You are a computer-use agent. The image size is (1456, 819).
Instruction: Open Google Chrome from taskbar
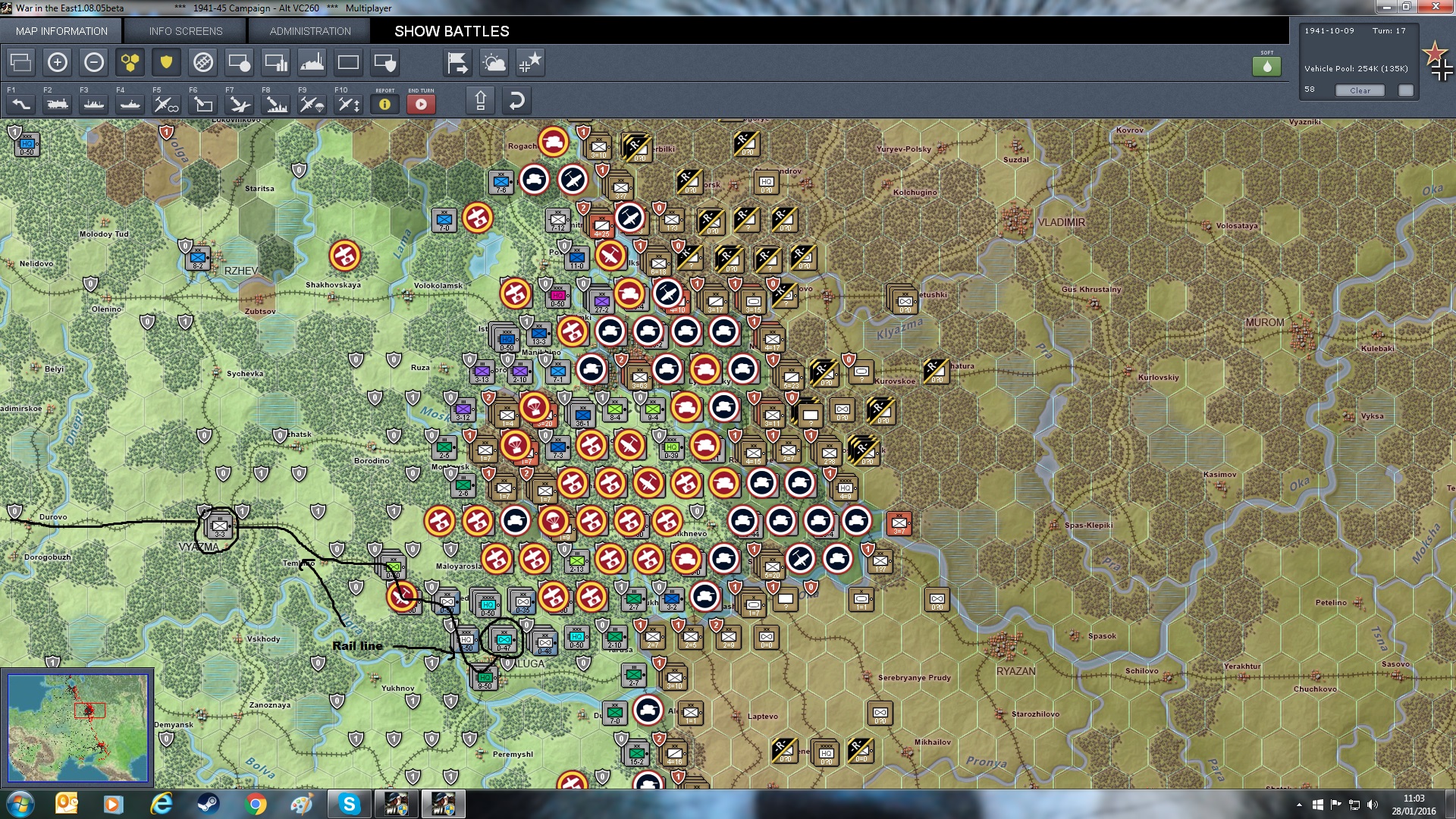click(x=256, y=804)
